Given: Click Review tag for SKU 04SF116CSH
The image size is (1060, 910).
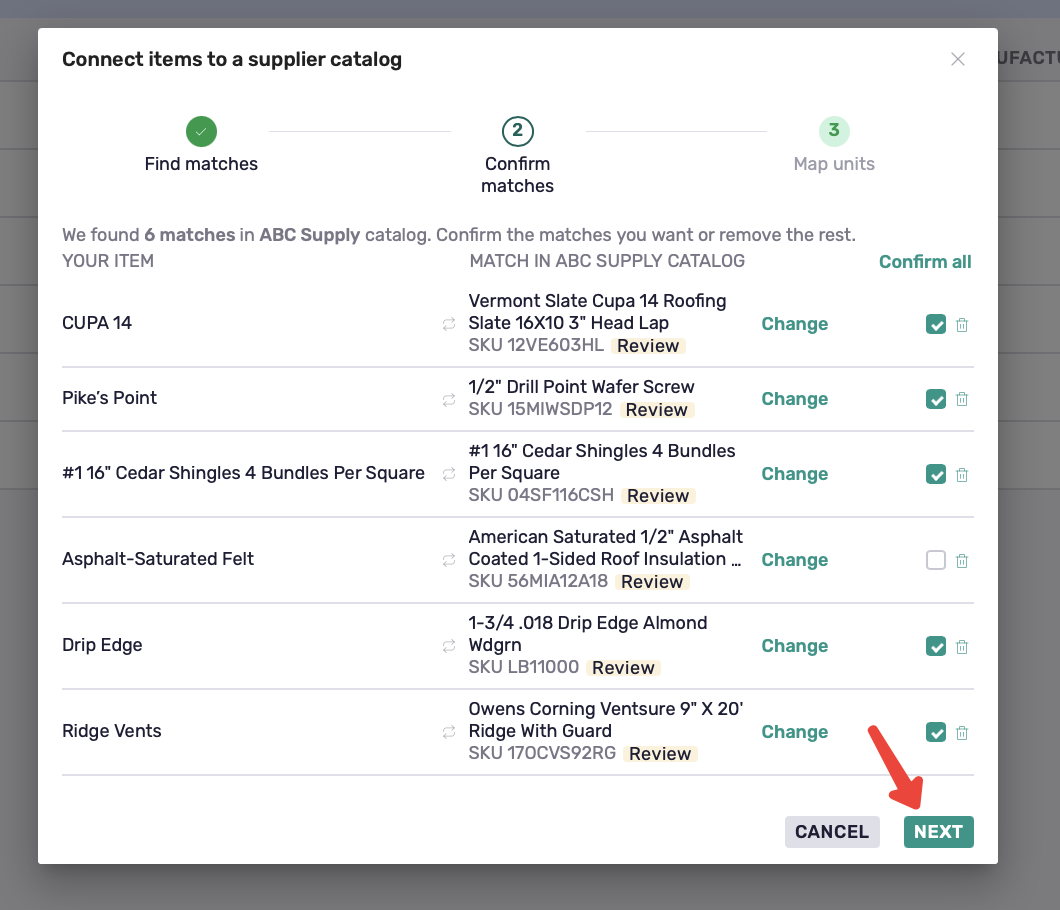Looking at the screenshot, I should click(x=658, y=496).
